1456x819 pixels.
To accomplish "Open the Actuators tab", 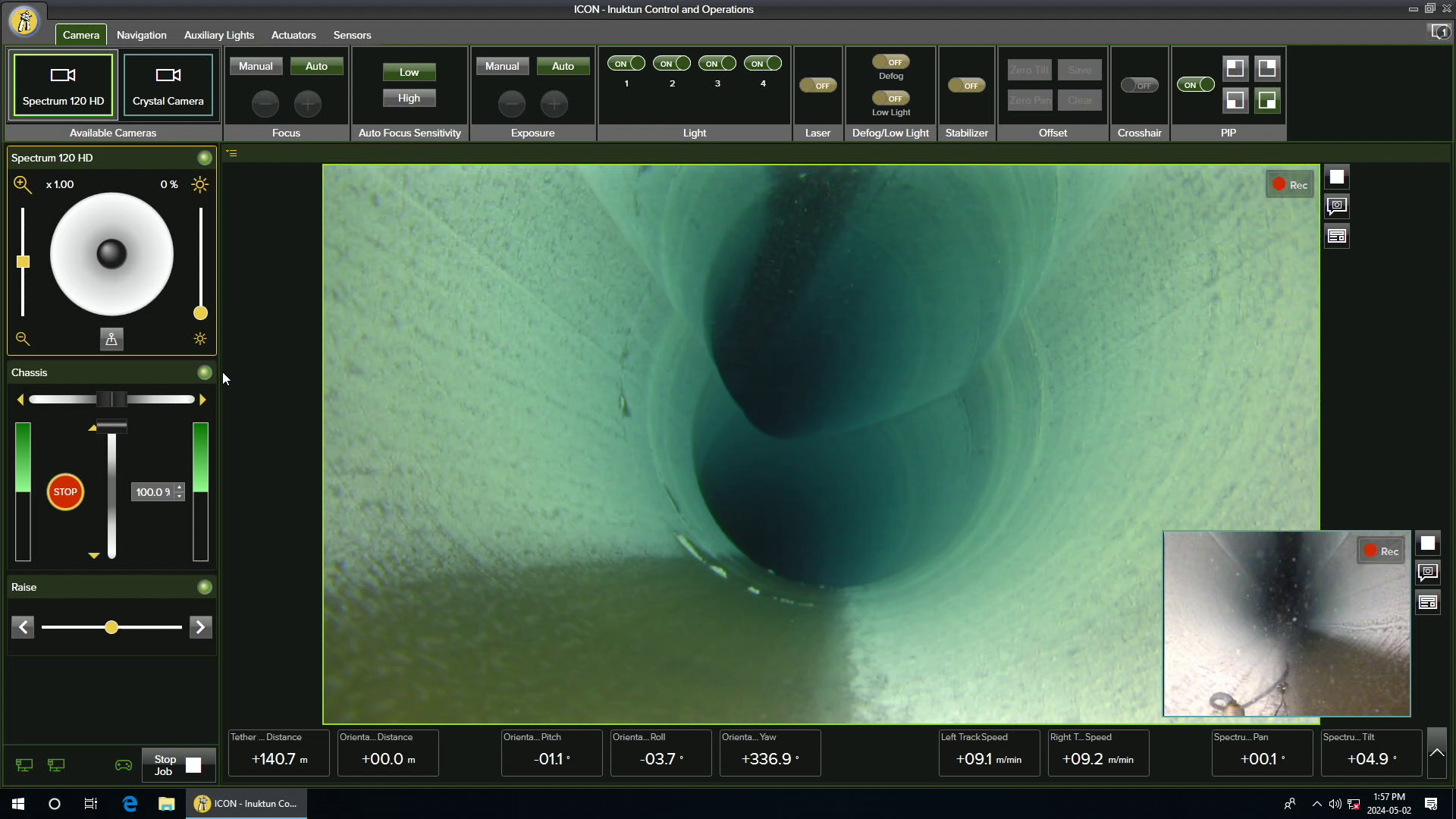I will (293, 35).
